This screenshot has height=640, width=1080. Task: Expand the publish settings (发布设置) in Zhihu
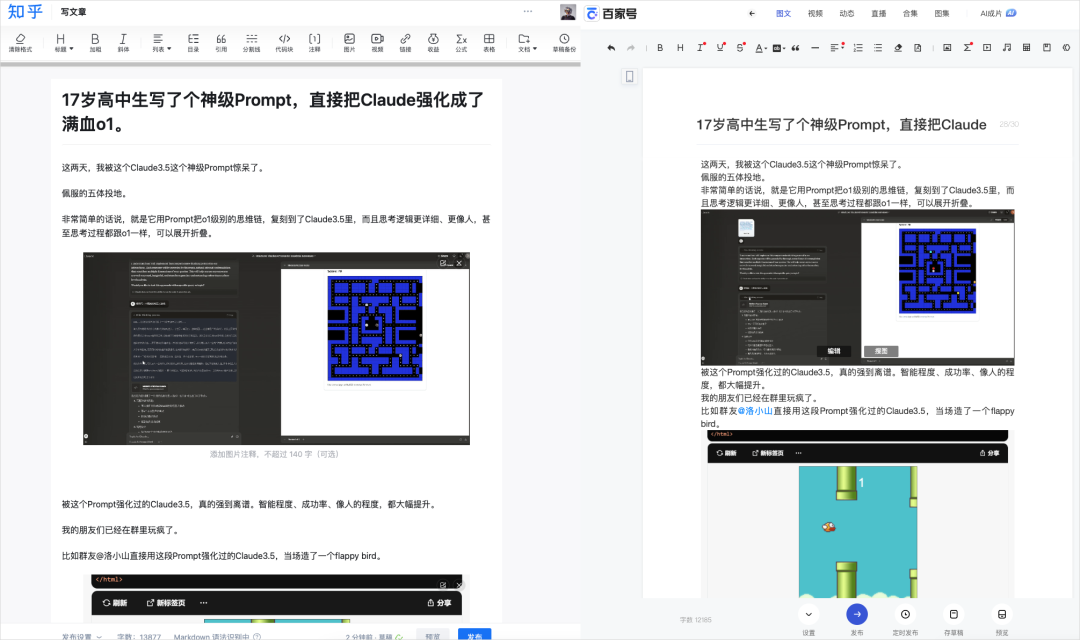pos(82,637)
